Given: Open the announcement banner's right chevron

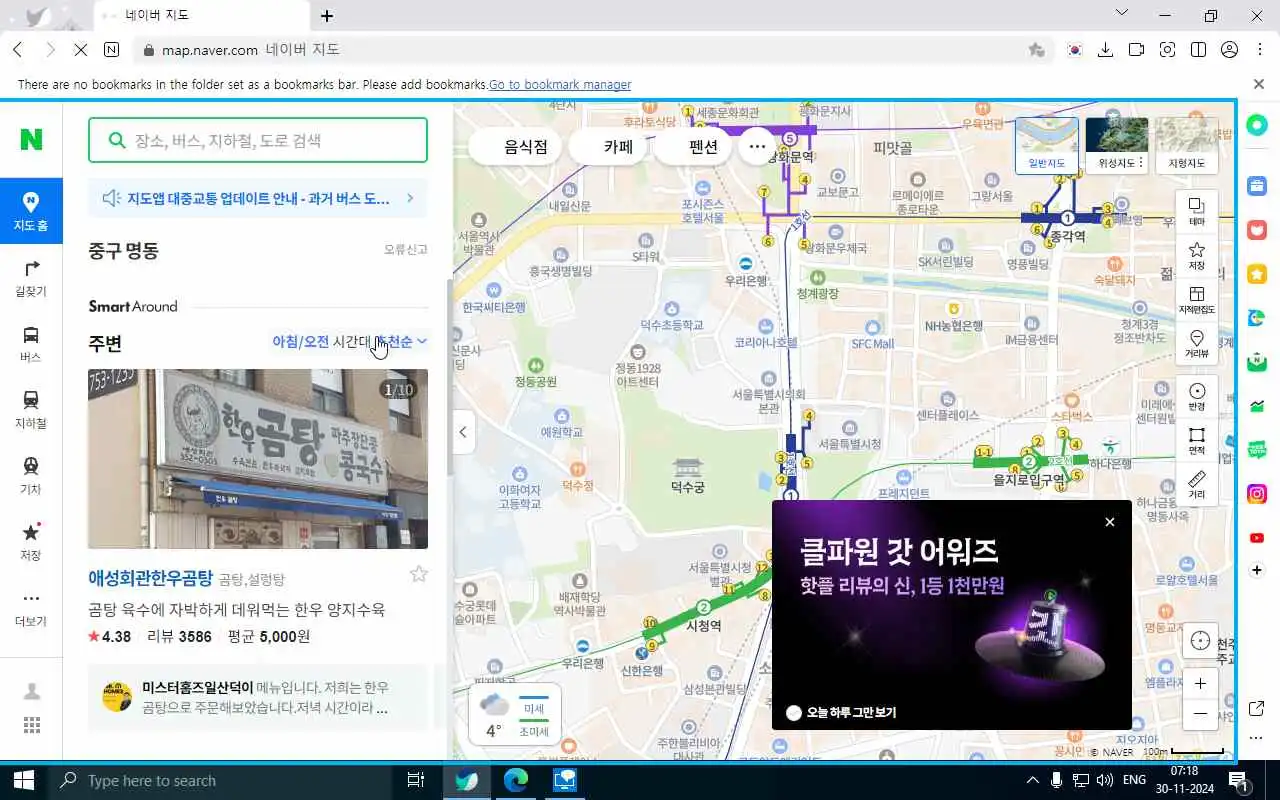Looking at the screenshot, I should [x=410, y=198].
